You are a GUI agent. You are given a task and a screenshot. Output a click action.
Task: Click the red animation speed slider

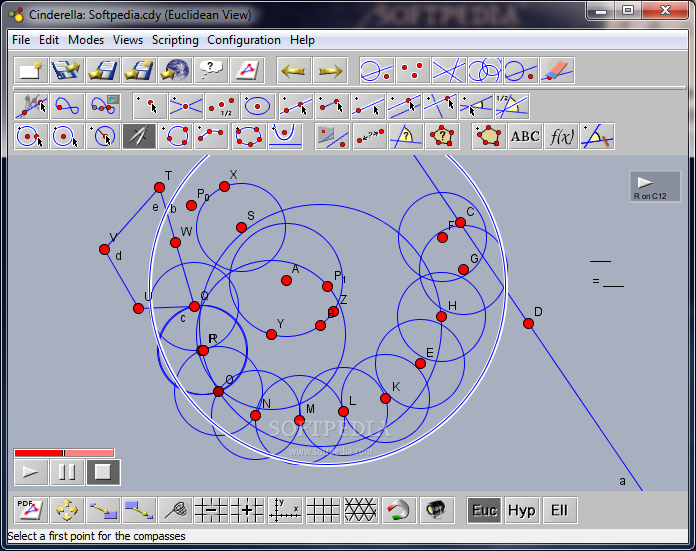(x=63, y=453)
